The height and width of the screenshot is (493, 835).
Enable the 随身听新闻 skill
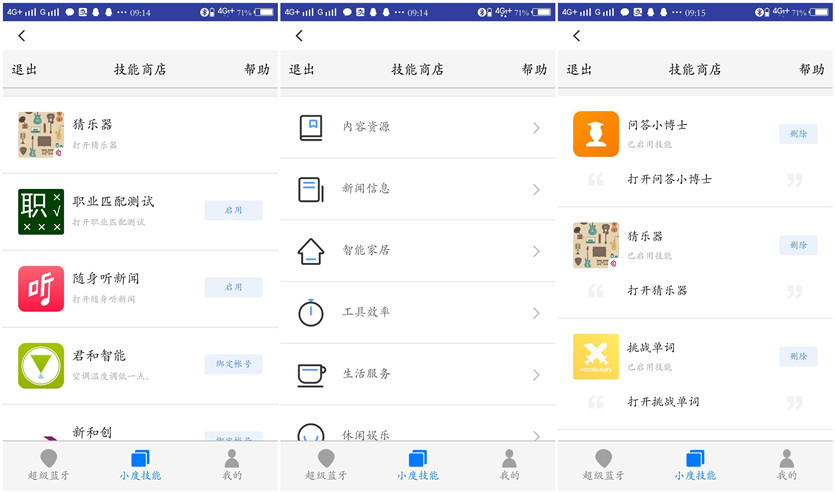tap(233, 287)
